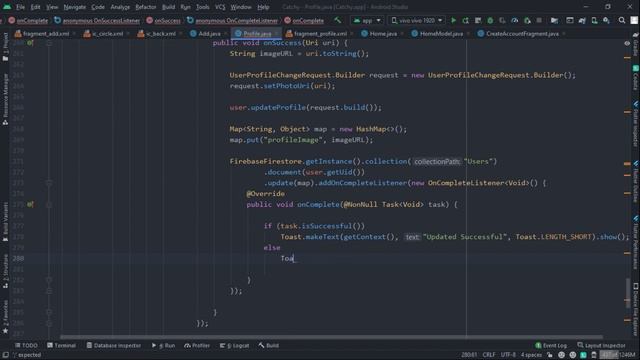Open the Layout Inspector panel
Image resolution: width=640 pixels, height=360 pixels.
pyautogui.click(x=601, y=345)
